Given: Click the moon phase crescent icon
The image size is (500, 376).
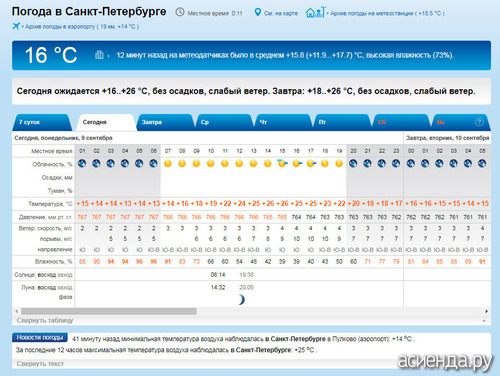Looking at the screenshot, I should tap(241, 300).
